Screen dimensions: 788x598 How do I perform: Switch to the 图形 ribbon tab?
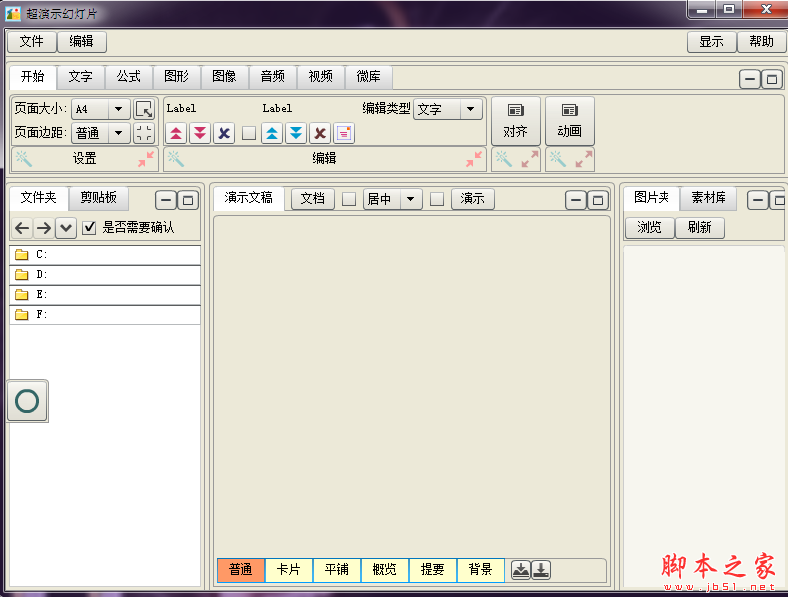(177, 77)
